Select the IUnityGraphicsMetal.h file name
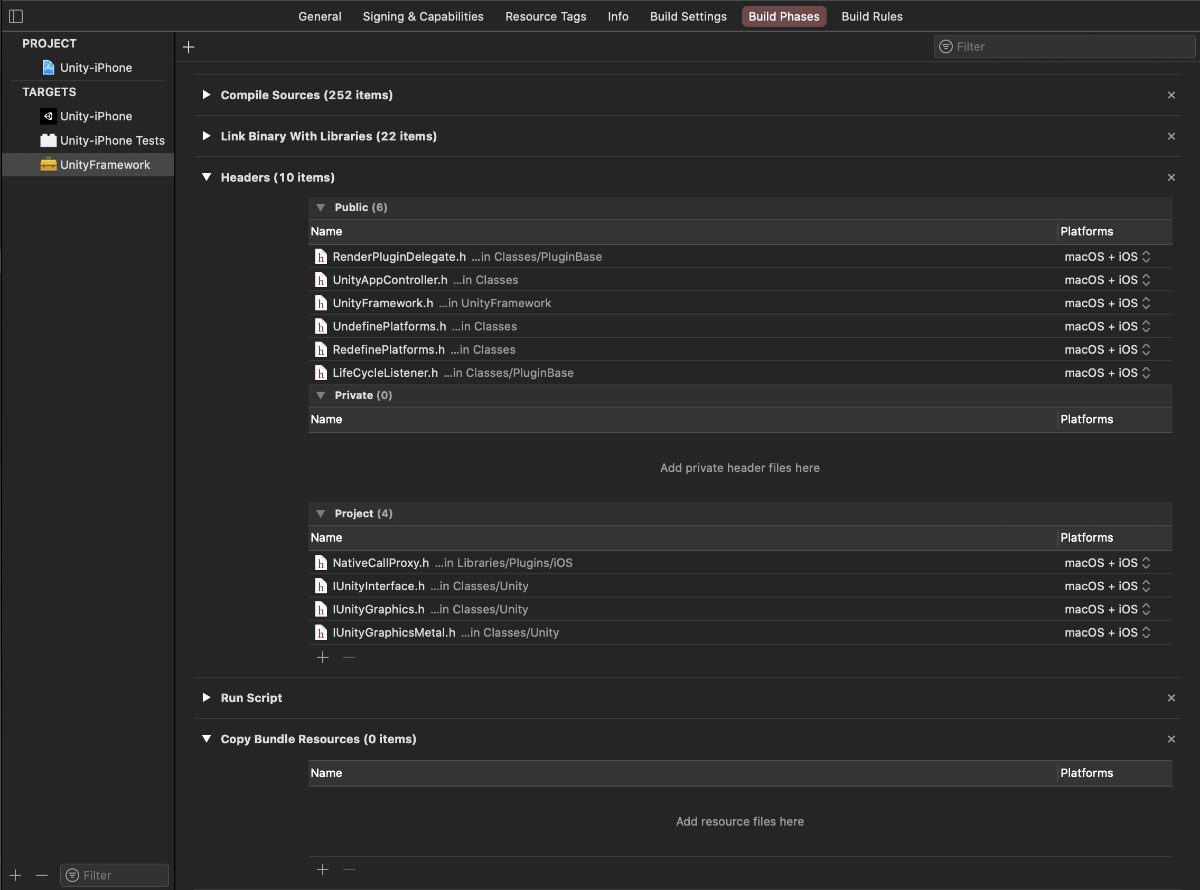The image size is (1200, 890). [394, 633]
